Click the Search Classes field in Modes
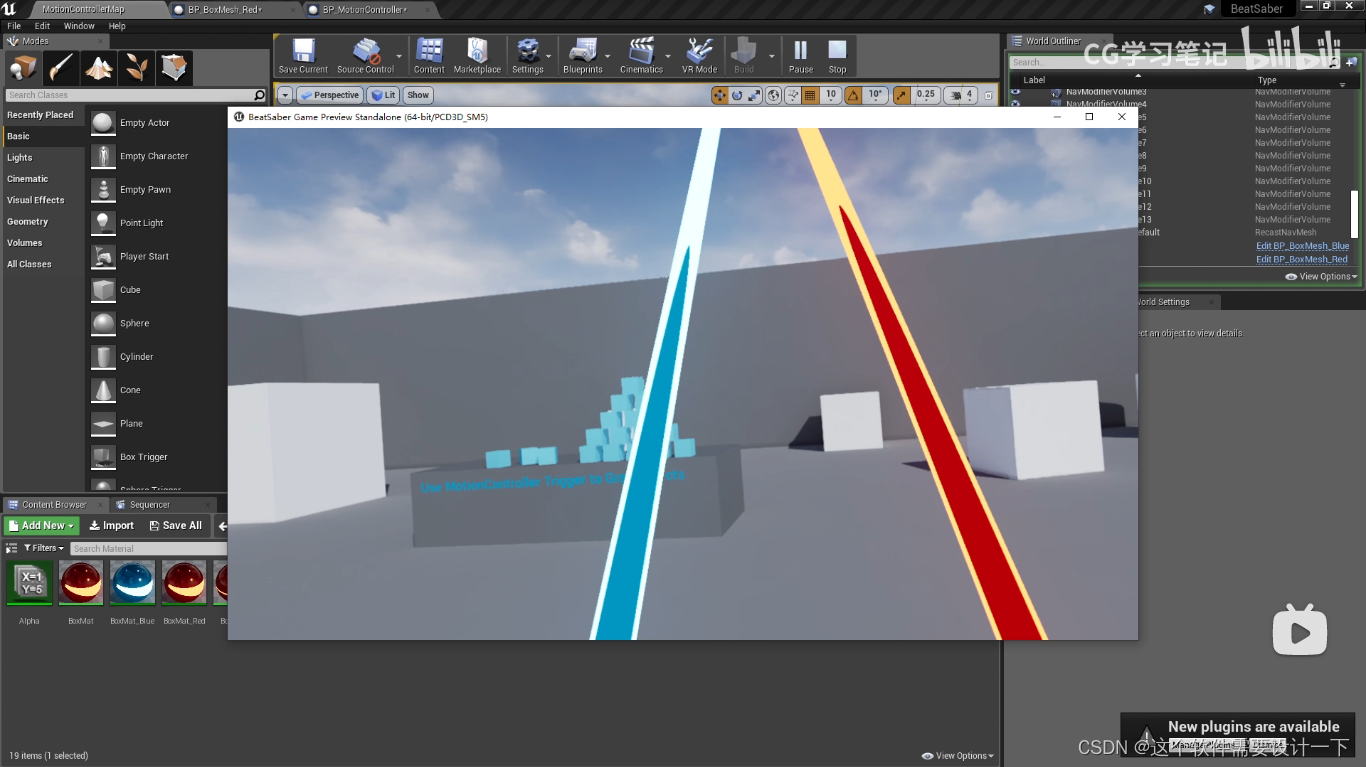Image resolution: width=1366 pixels, height=767 pixels. click(x=129, y=95)
